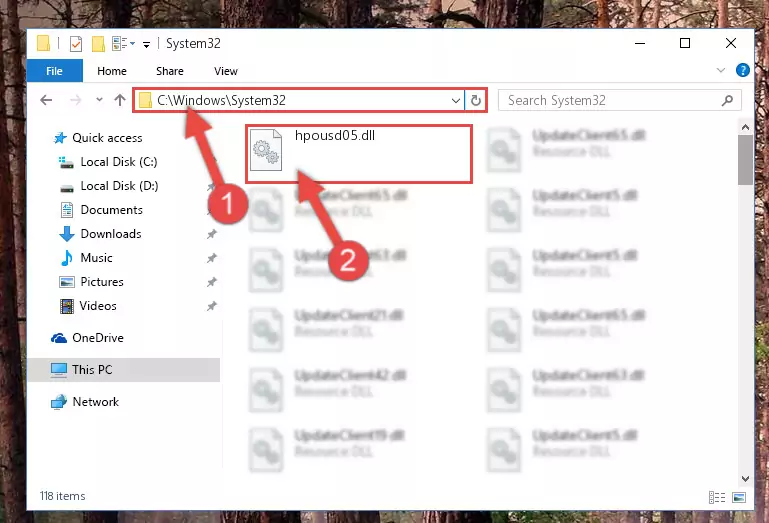This screenshot has height=523, width=769.
Task: Switch to the Share ribbon tab
Action: coord(170,71)
